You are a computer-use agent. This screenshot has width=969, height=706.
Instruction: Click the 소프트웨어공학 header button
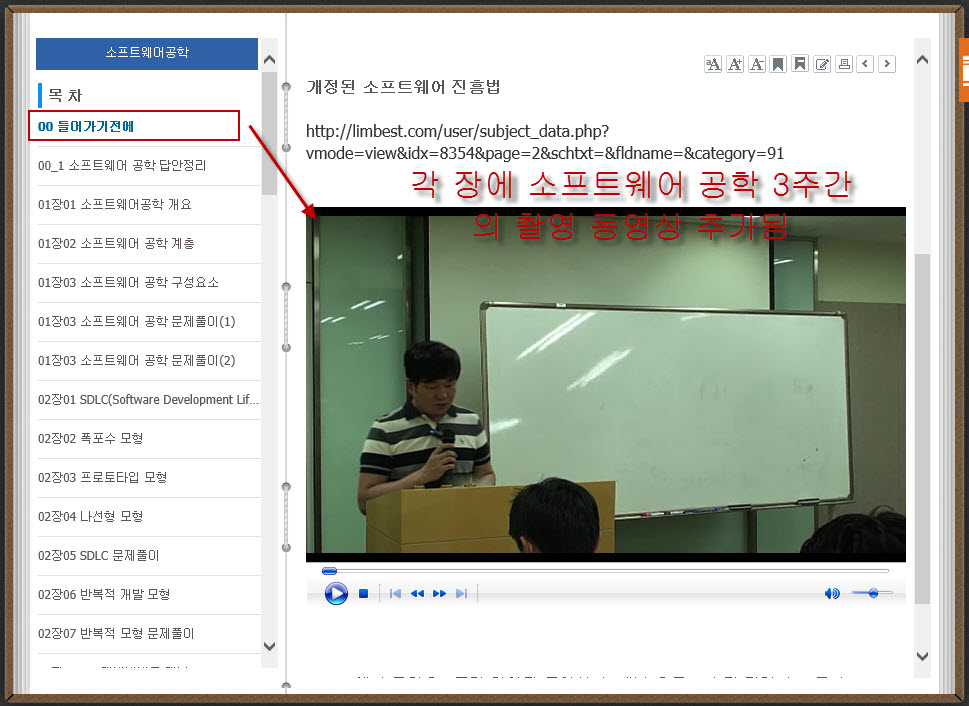[x=147, y=53]
